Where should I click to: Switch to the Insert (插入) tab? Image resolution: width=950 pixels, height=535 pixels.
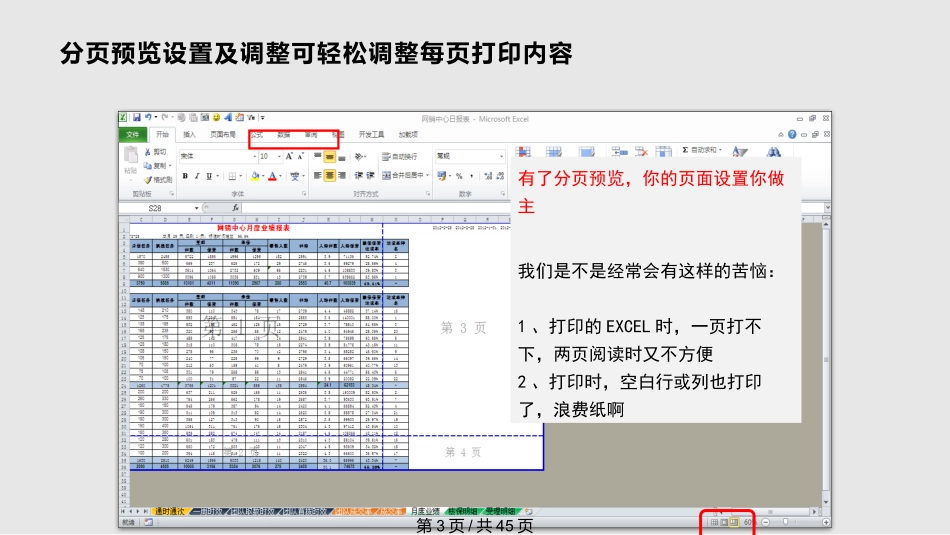[x=190, y=135]
